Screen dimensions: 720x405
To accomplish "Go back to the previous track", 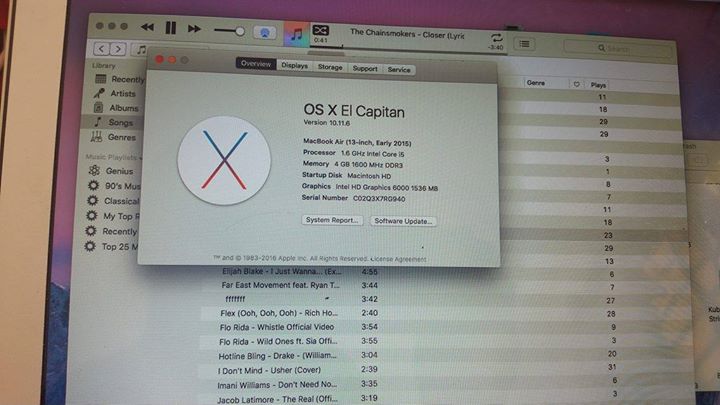I will coord(147,28).
